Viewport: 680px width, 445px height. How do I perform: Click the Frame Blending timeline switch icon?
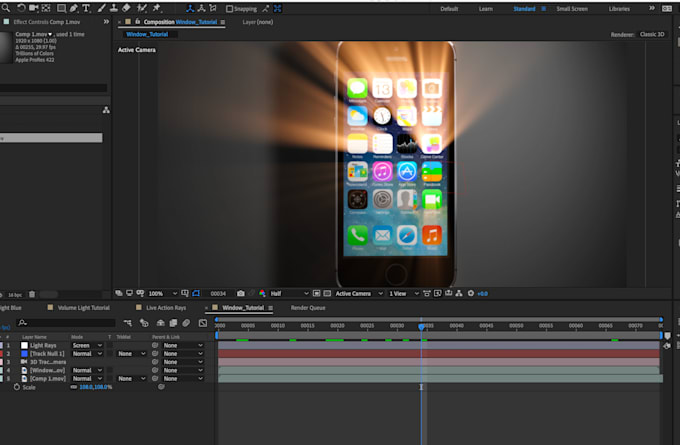(173, 323)
